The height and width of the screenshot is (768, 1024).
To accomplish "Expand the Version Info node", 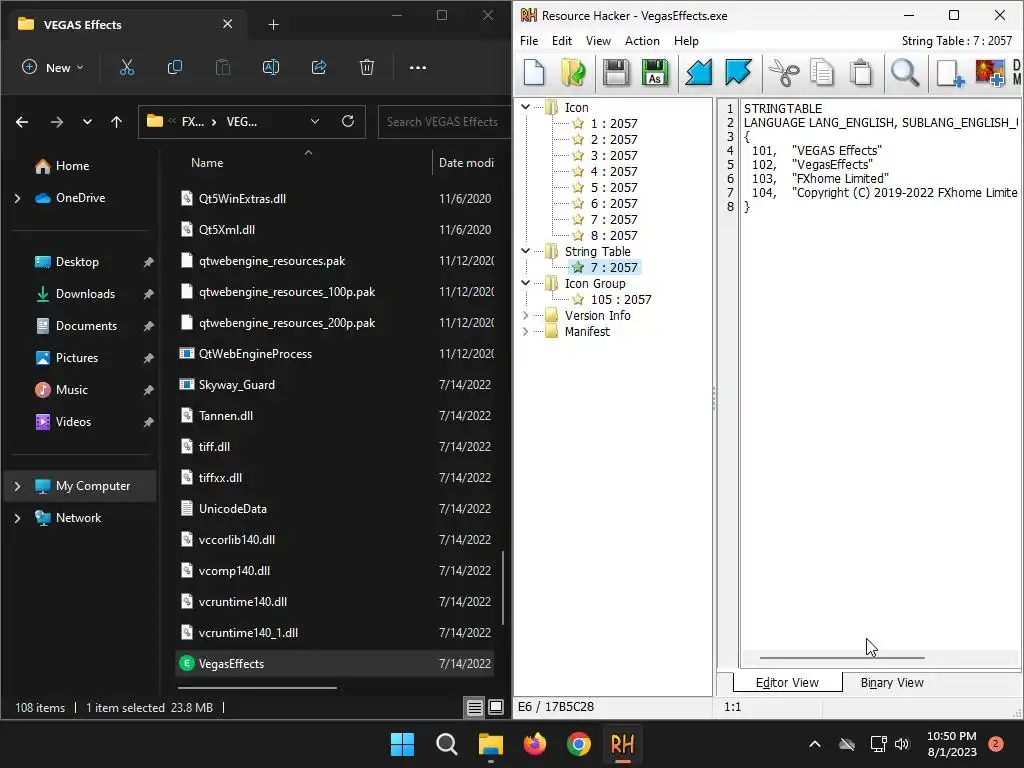I will click(525, 315).
